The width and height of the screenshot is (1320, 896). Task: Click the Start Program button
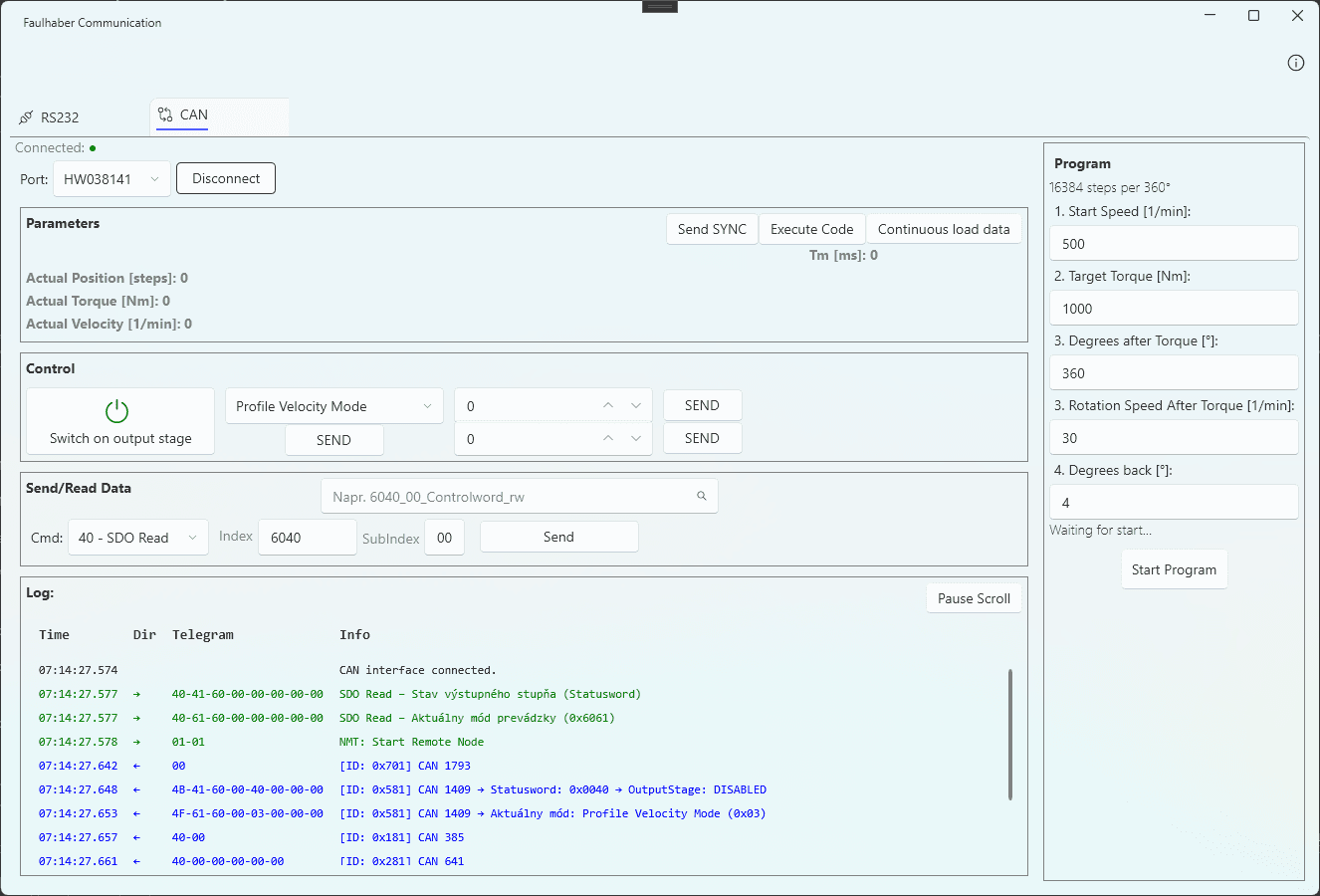(x=1173, y=569)
